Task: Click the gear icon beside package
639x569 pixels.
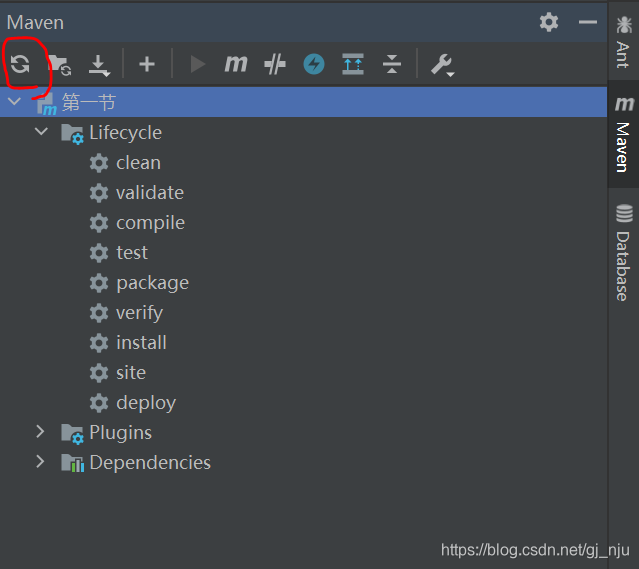Action: (99, 283)
